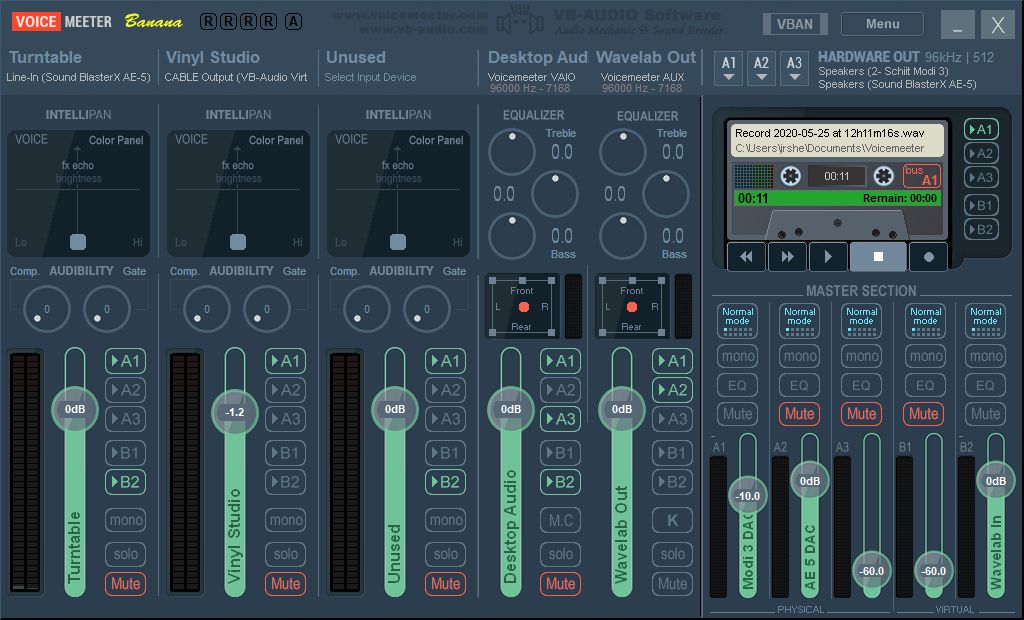Click the first R indicator icon beside Banana

click(208, 22)
